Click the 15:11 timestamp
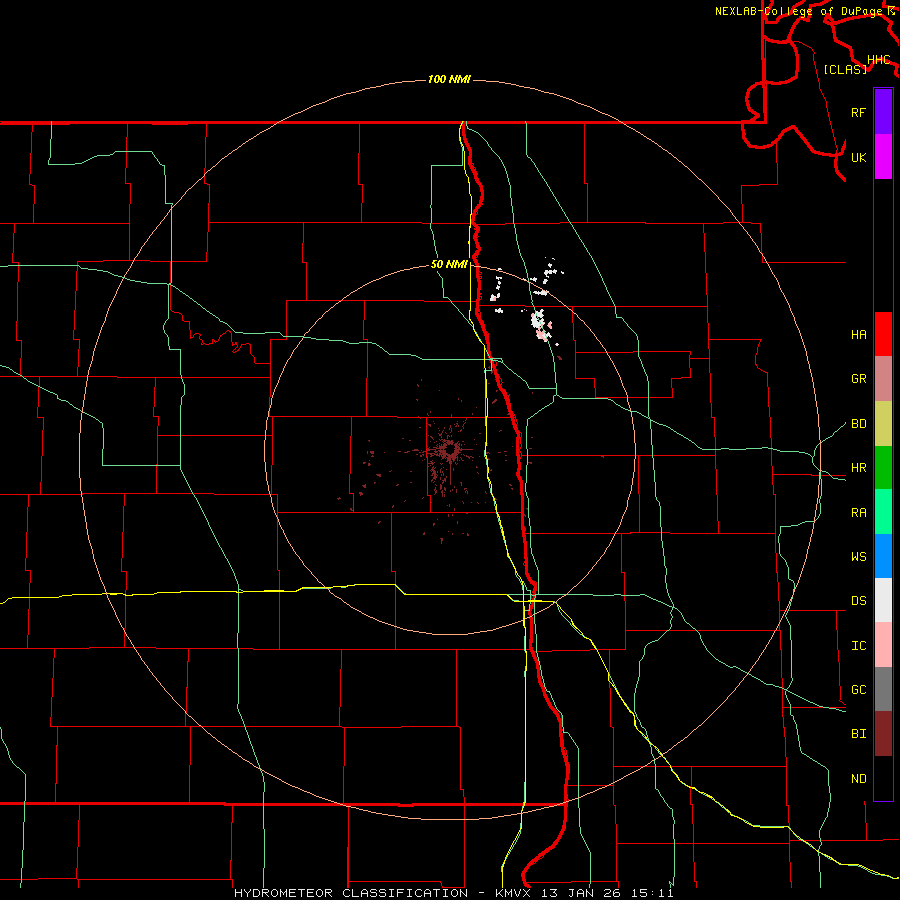900x900 pixels. click(651, 893)
